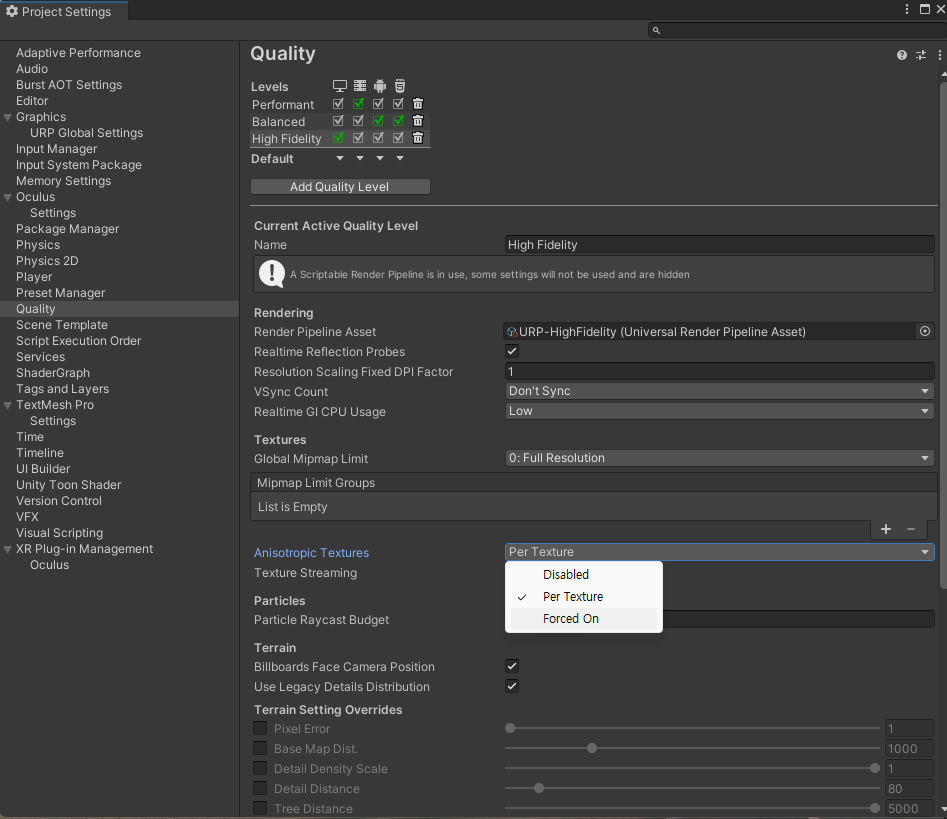Collapse the Oculus tree section
947x819 pixels.
pos(8,197)
